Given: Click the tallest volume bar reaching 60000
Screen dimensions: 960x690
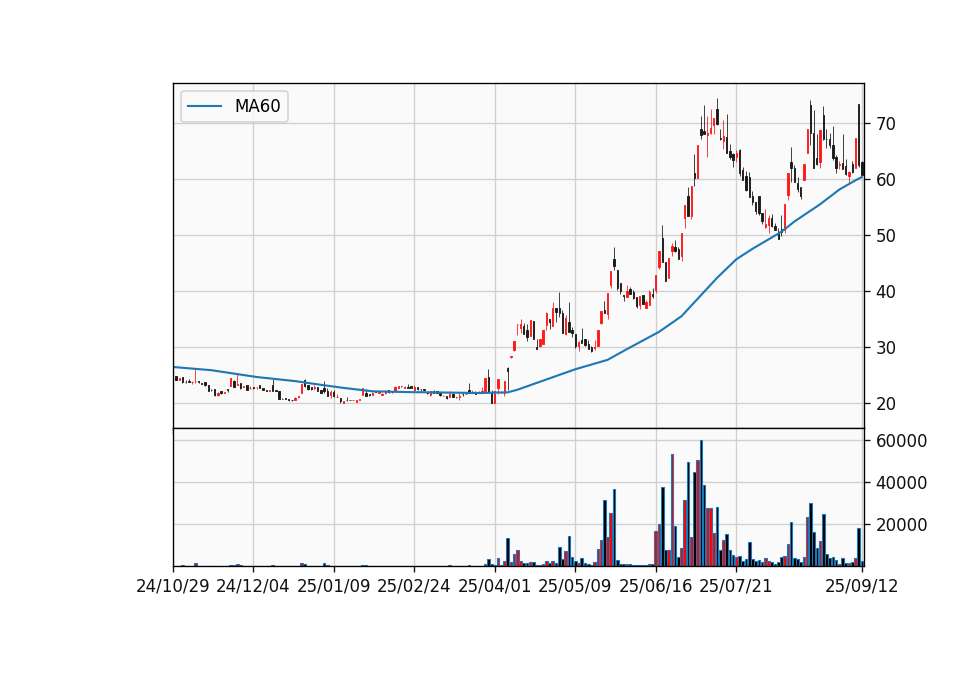Looking at the screenshot, I should click(702, 503).
